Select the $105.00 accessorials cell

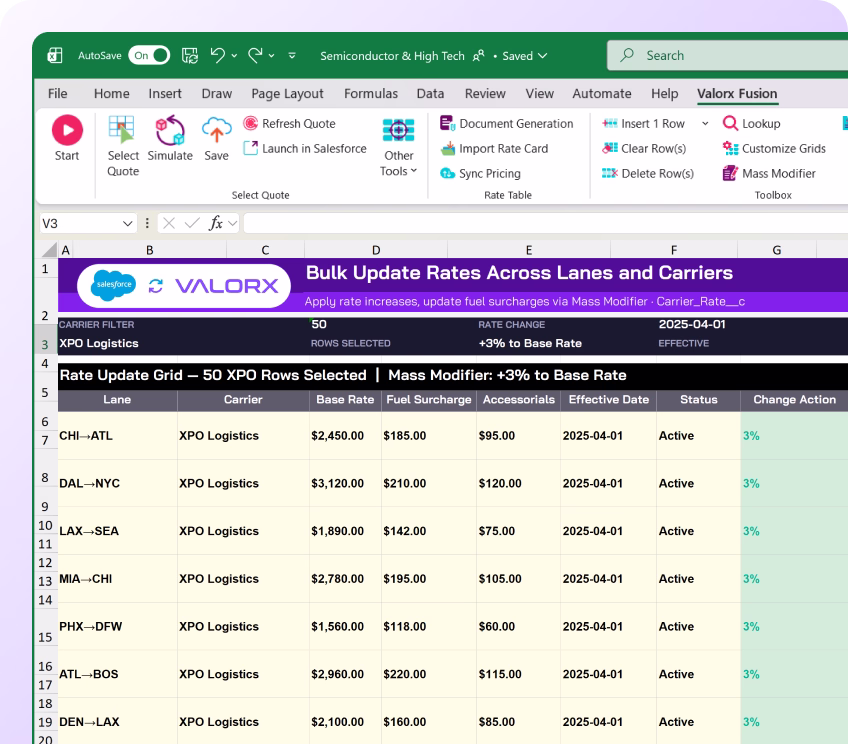(x=518, y=579)
